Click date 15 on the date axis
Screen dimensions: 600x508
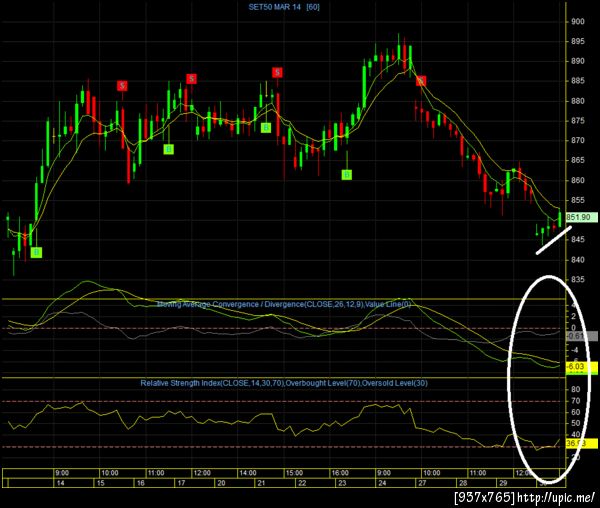[x=101, y=483]
